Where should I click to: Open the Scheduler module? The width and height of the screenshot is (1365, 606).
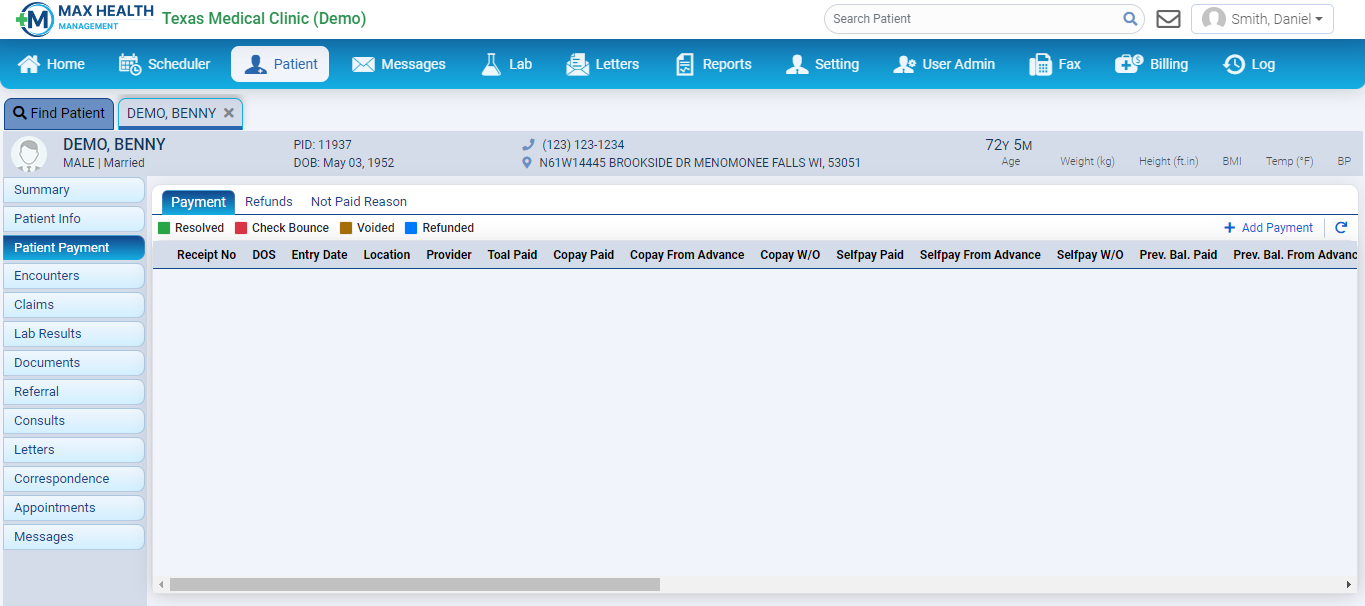click(x=163, y=64)
